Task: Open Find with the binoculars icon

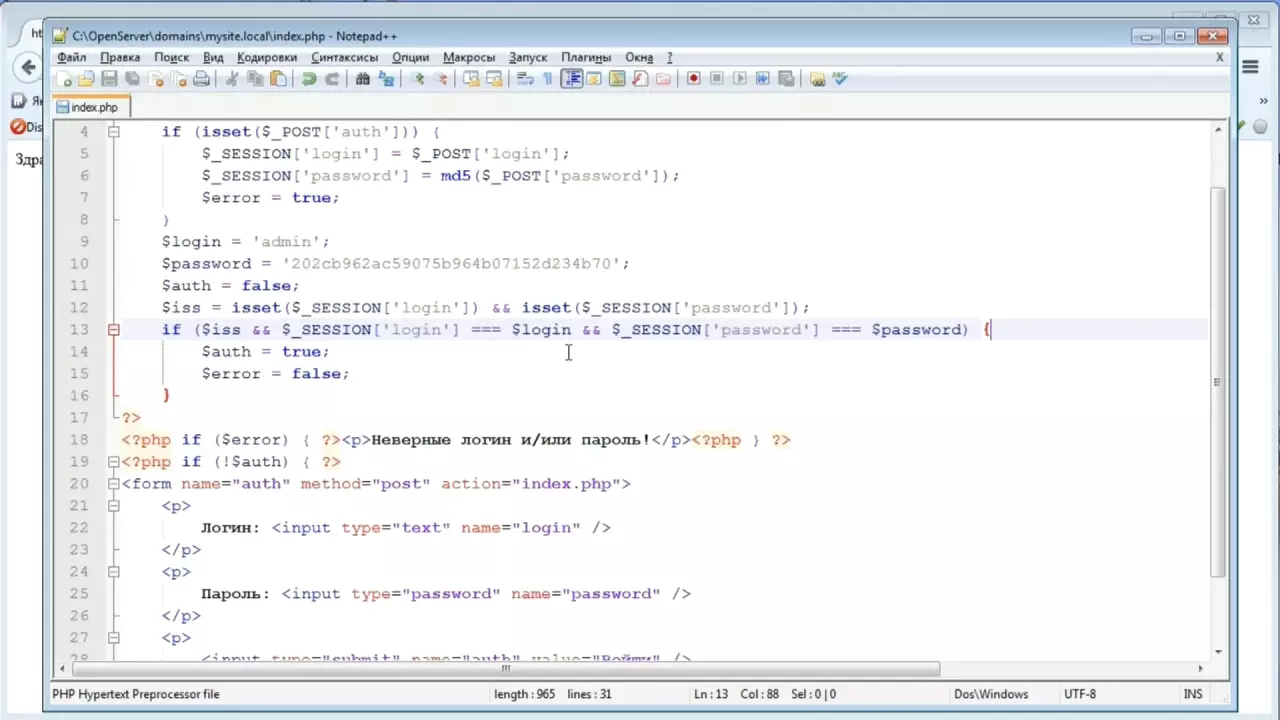Action: coord(362,79)
